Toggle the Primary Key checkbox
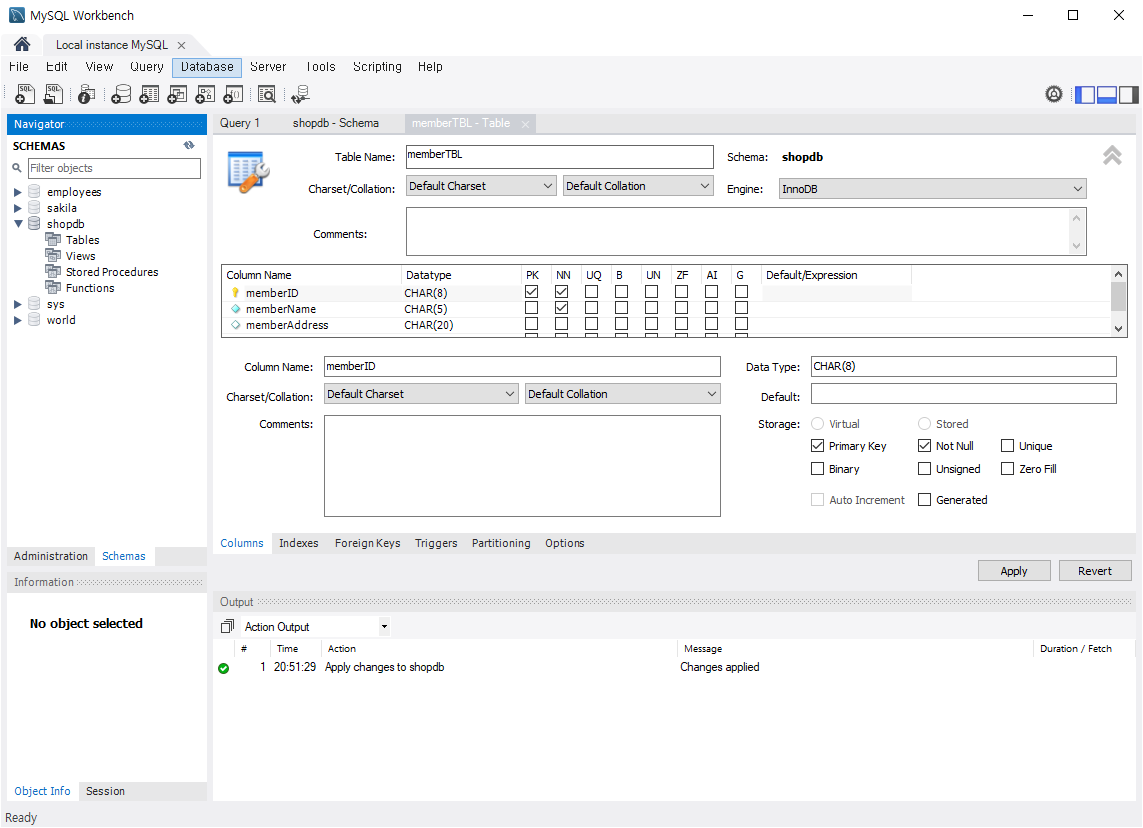 click(817, 445)
